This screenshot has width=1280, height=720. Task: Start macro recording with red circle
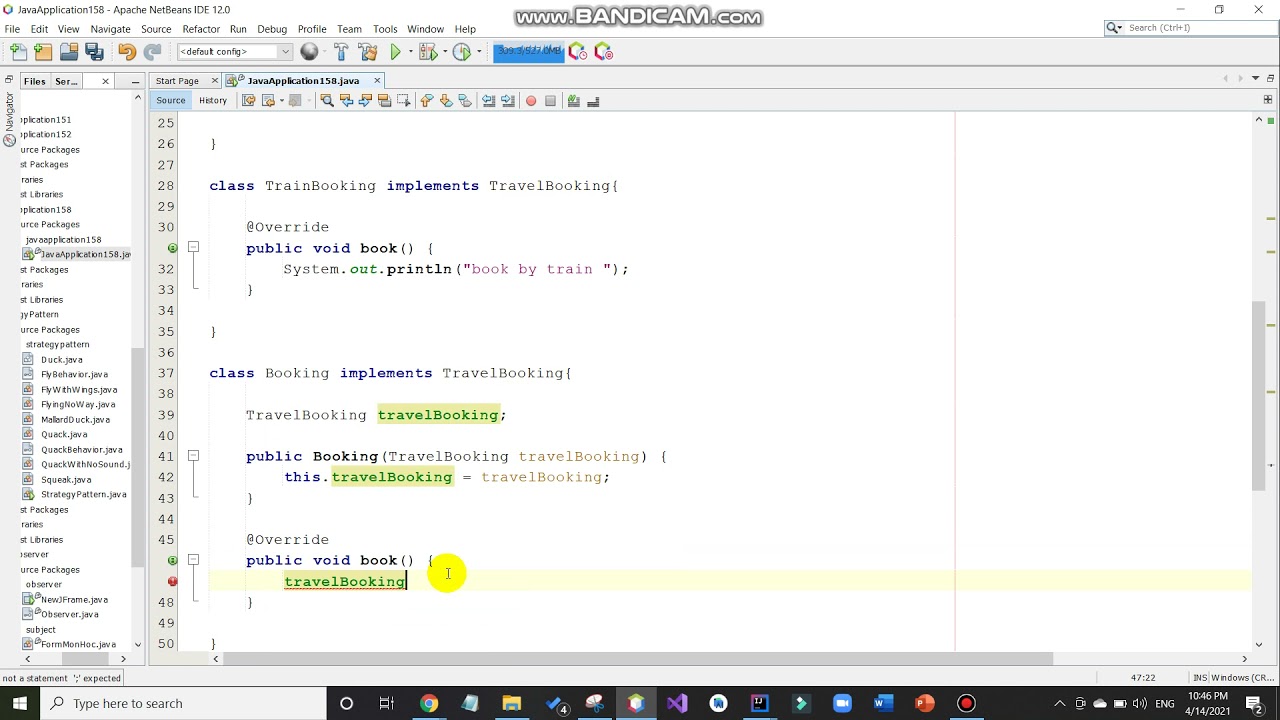click(531, 101)
